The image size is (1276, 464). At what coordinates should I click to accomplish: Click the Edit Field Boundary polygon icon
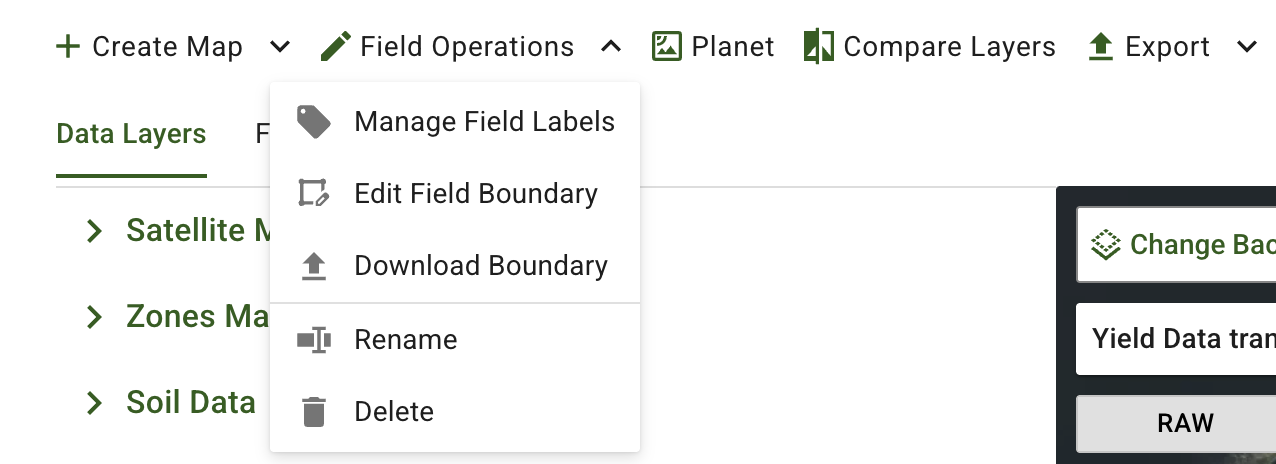314,193
